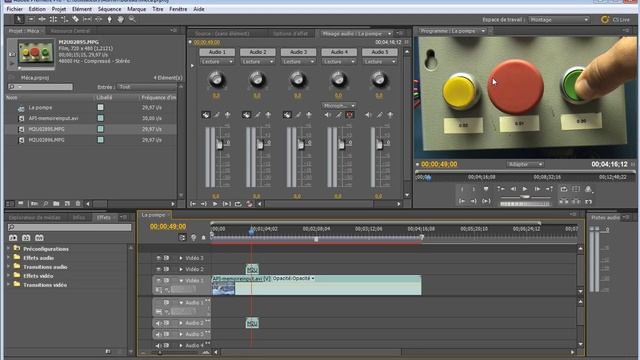The height and width of the screenshot is (360, 640).
Task: Click the first effects filter badge icon
Action: (13, 238)
